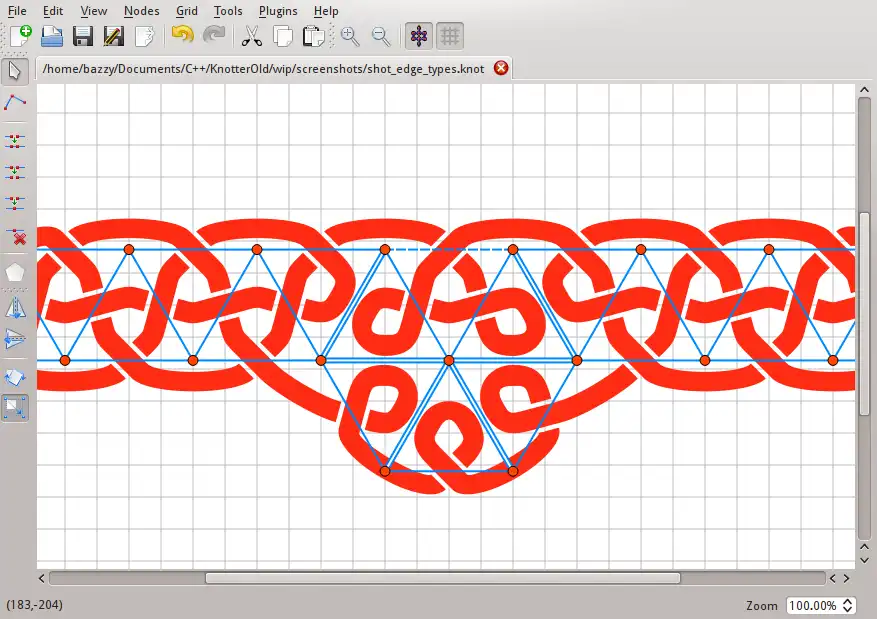
Task: Flip selection vertically with mirror icon
Action: click(x=15, y=339)
